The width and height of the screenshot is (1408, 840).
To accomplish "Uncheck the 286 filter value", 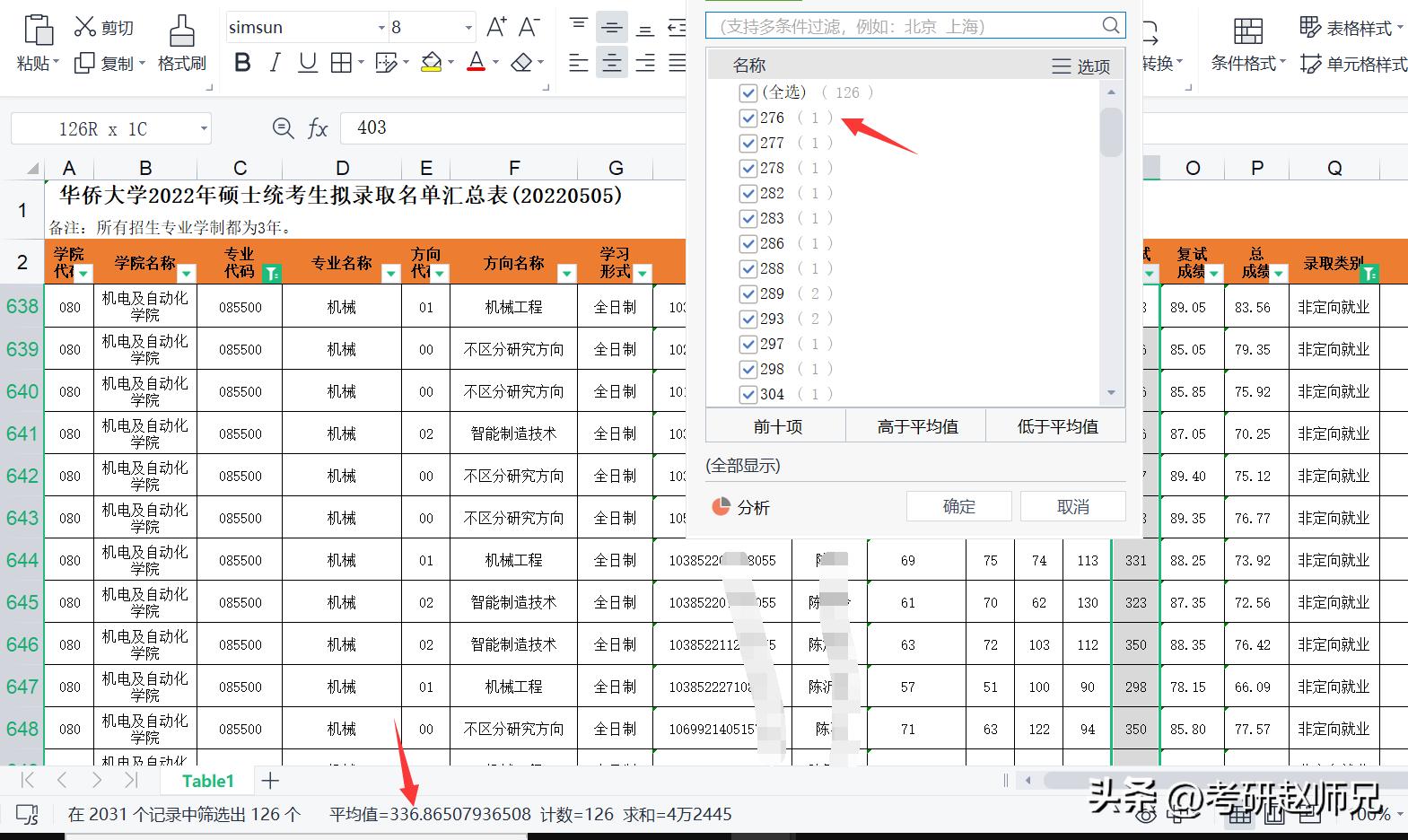I will (748, 243).
